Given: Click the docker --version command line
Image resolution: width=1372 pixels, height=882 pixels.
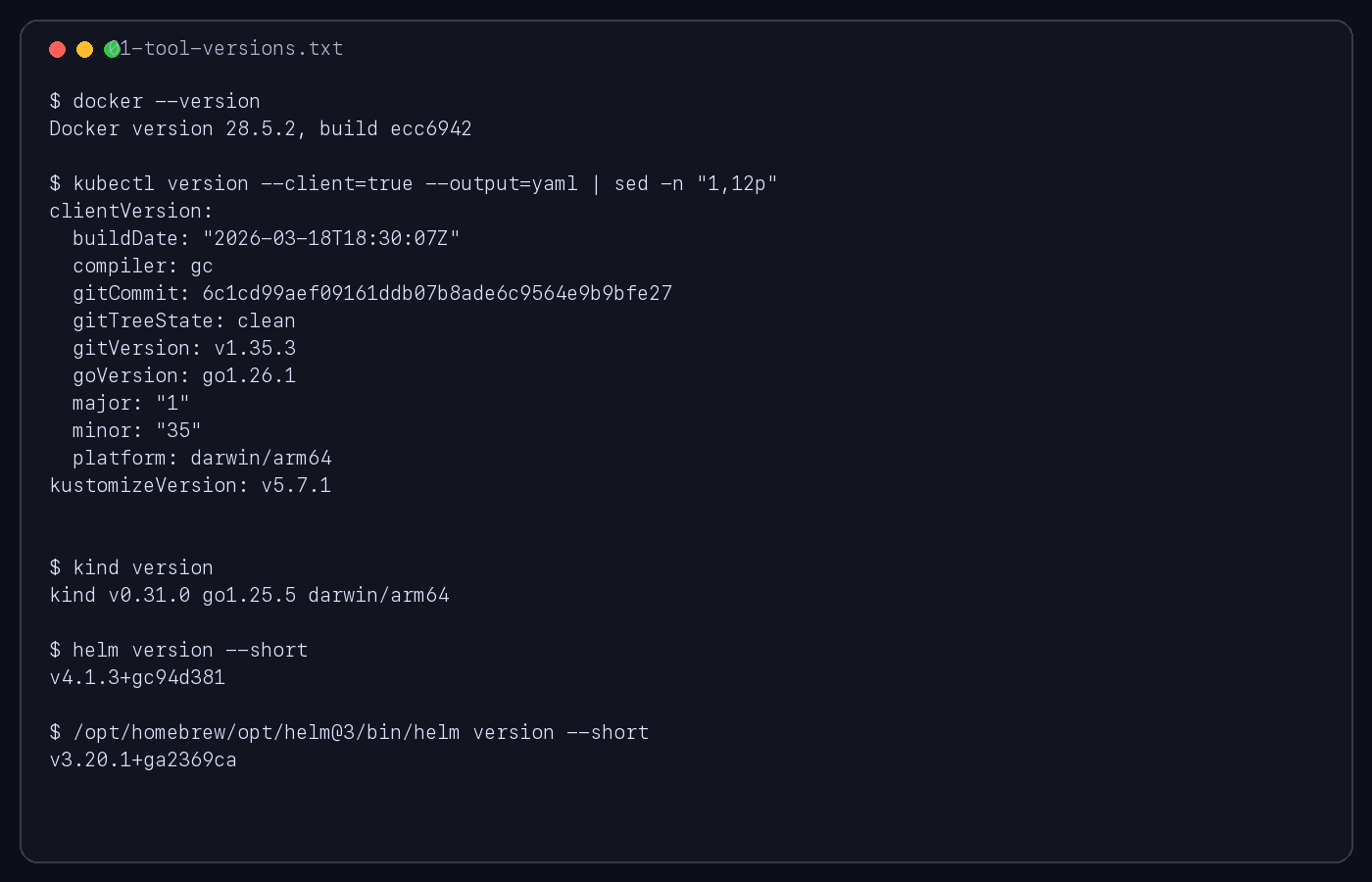Looking at the screenshot, I should (155, 101).
